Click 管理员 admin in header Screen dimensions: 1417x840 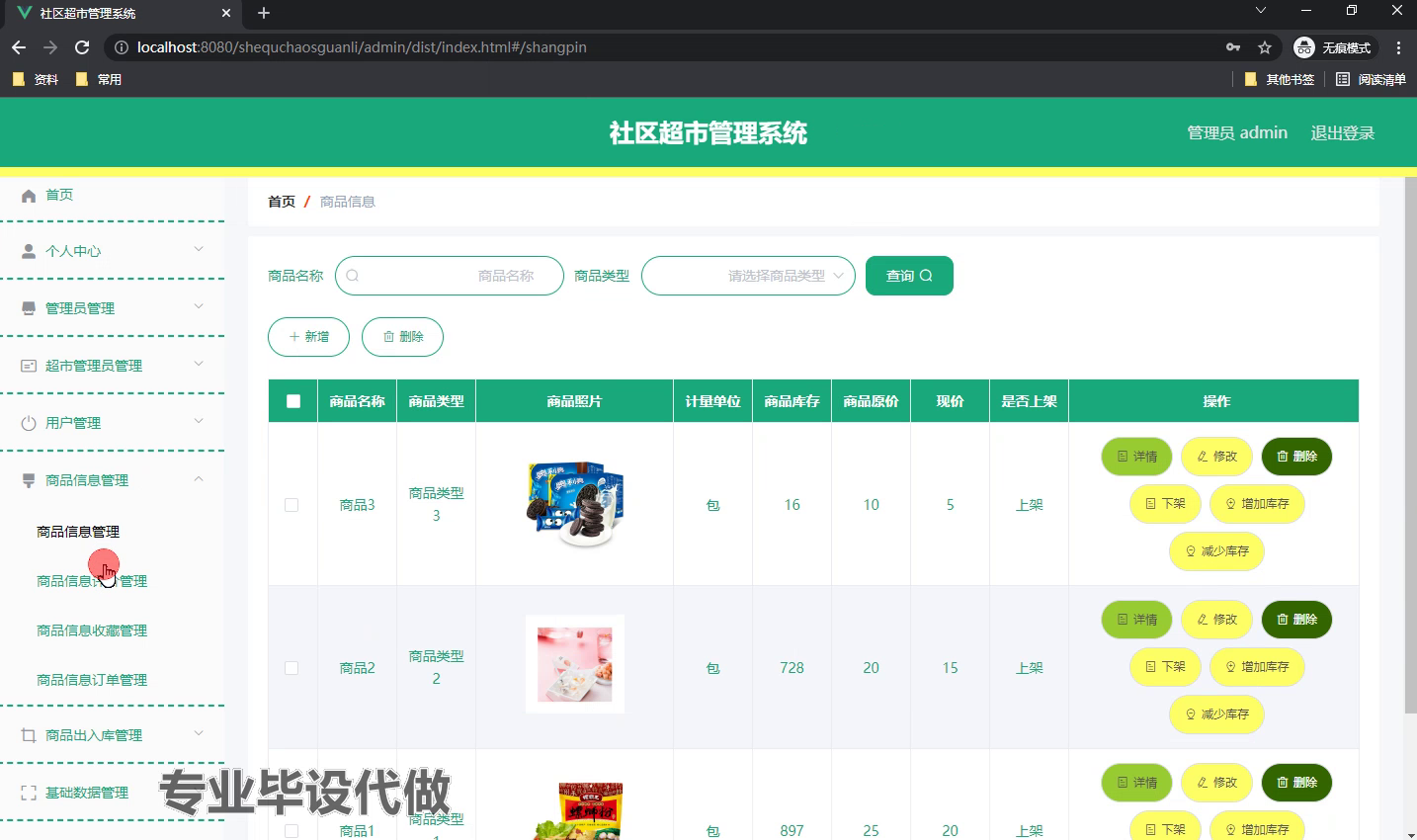[x=1237, y=133]
